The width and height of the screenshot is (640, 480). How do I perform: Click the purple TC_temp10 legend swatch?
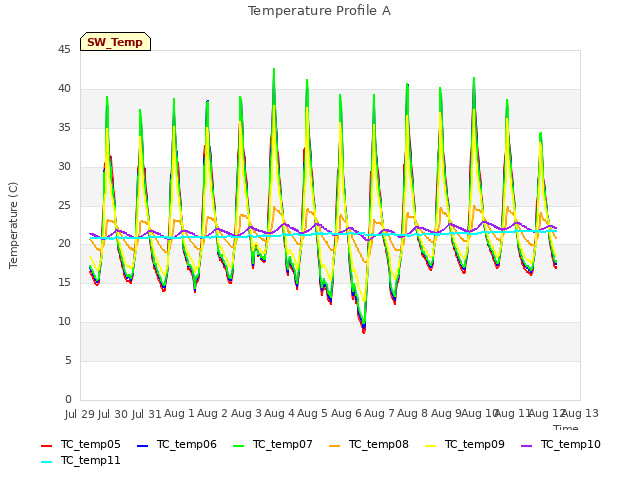(x=526, y=446)
